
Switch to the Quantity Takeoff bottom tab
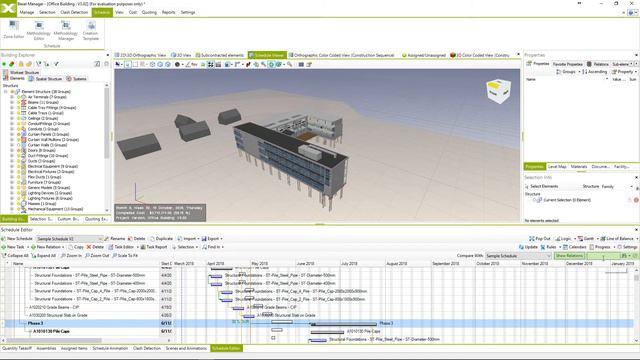[17, 348]
